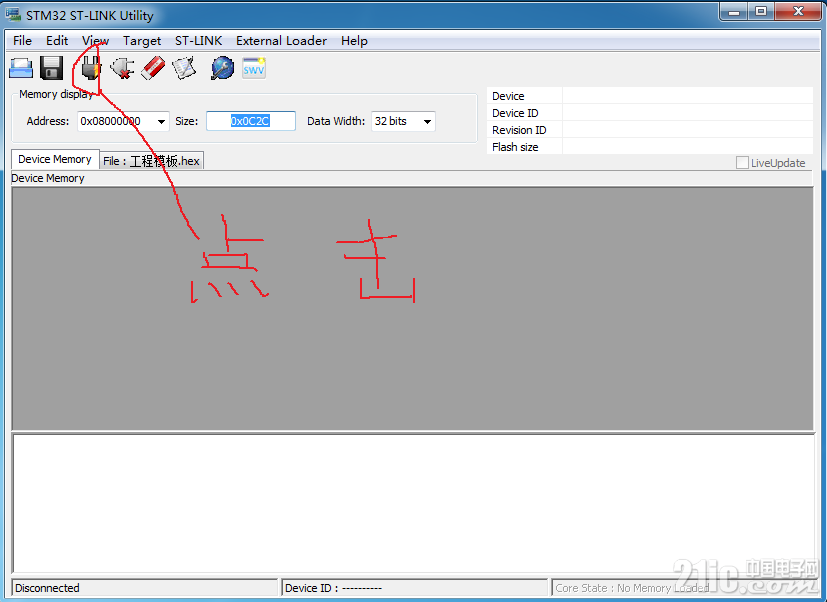
Task: Open the ST website globe icon
Action: 223,69
